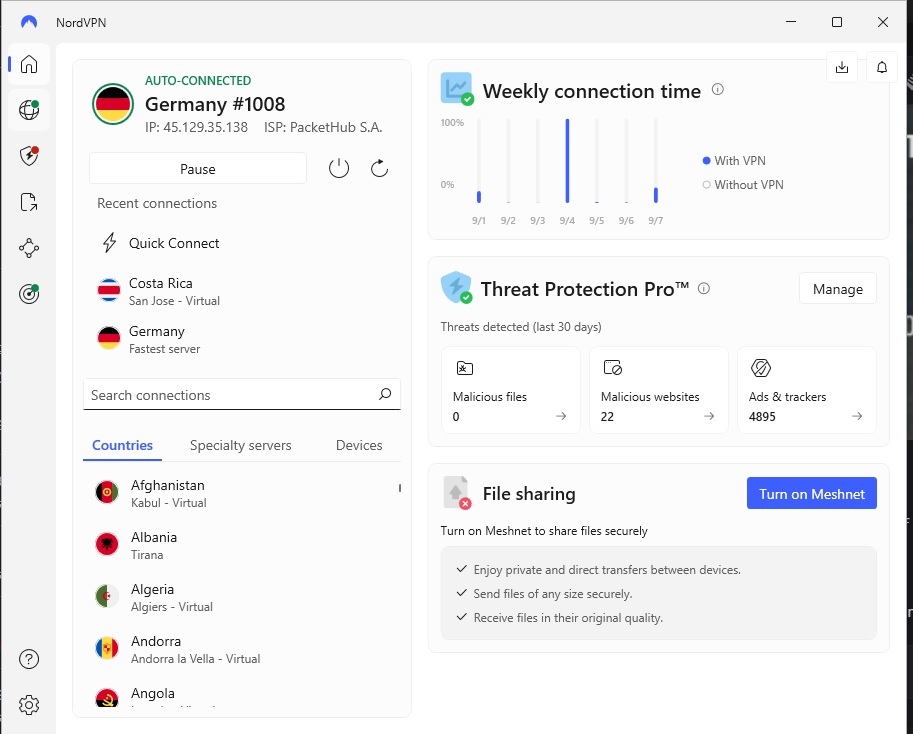The width and height of the screenshot is (913, 734).
Task: Show info for Weekly connection time
Action: click(x=718, y=90)
